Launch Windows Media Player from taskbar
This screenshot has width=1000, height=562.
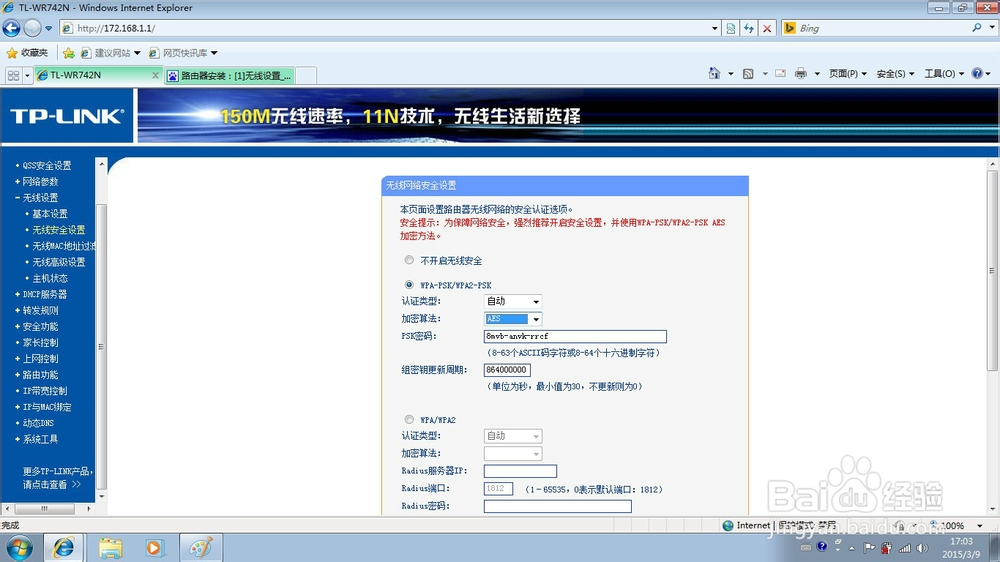[154, 548]
